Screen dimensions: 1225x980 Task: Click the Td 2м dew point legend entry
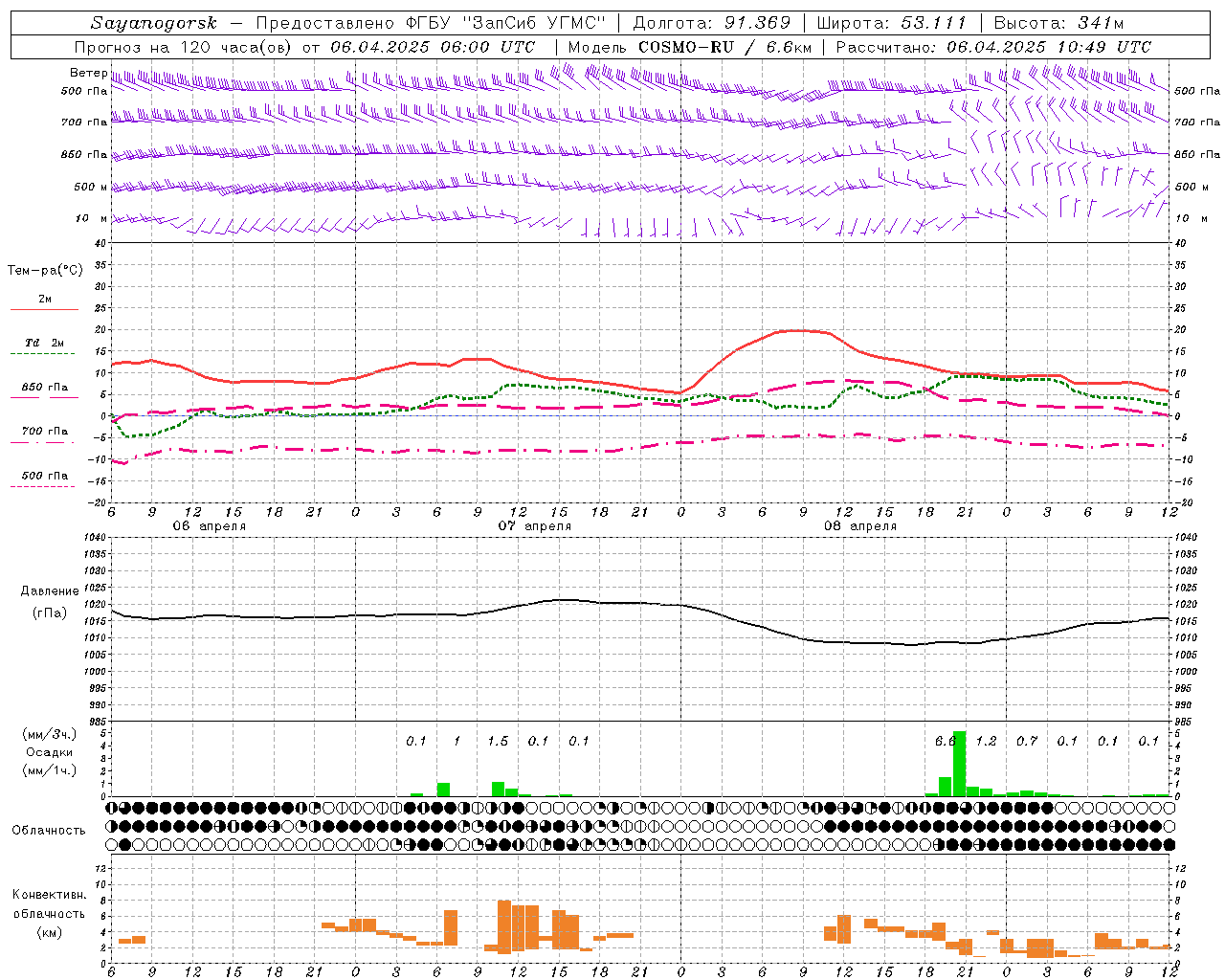pyautogui.click(x=45, y=343)
